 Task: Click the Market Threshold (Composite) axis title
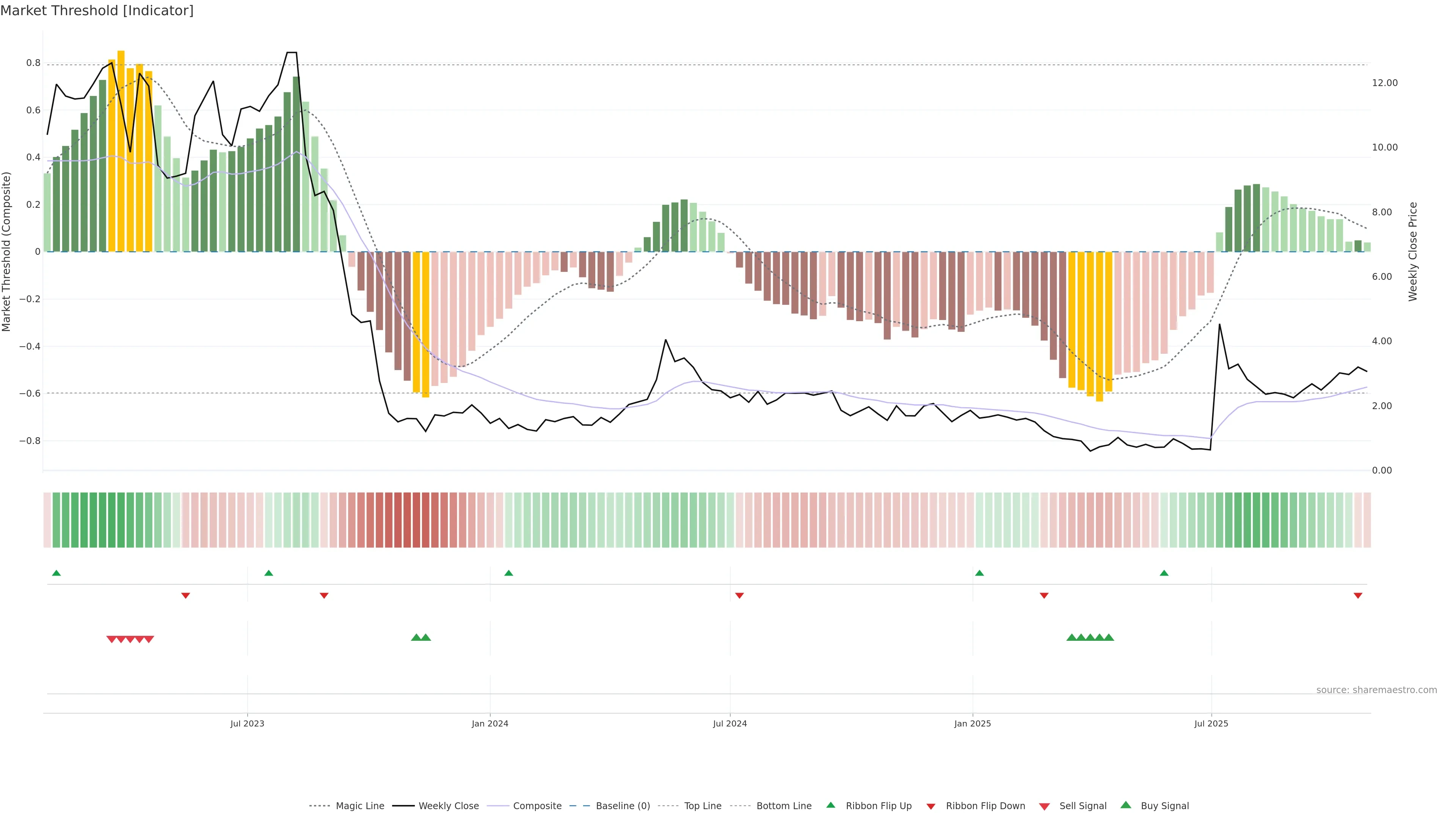coord(7,251)
